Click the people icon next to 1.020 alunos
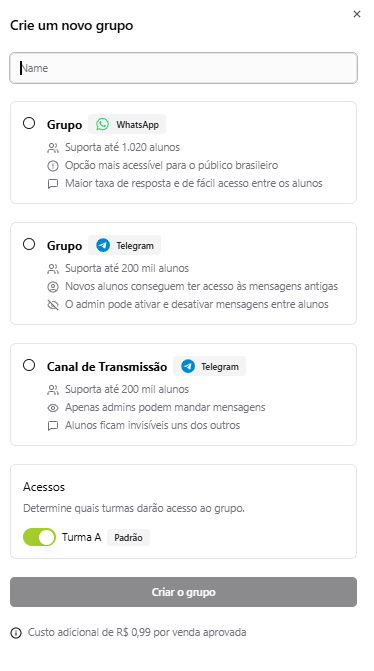The width and height of the screenshot is (374, 671). click(x=53, y=148)
